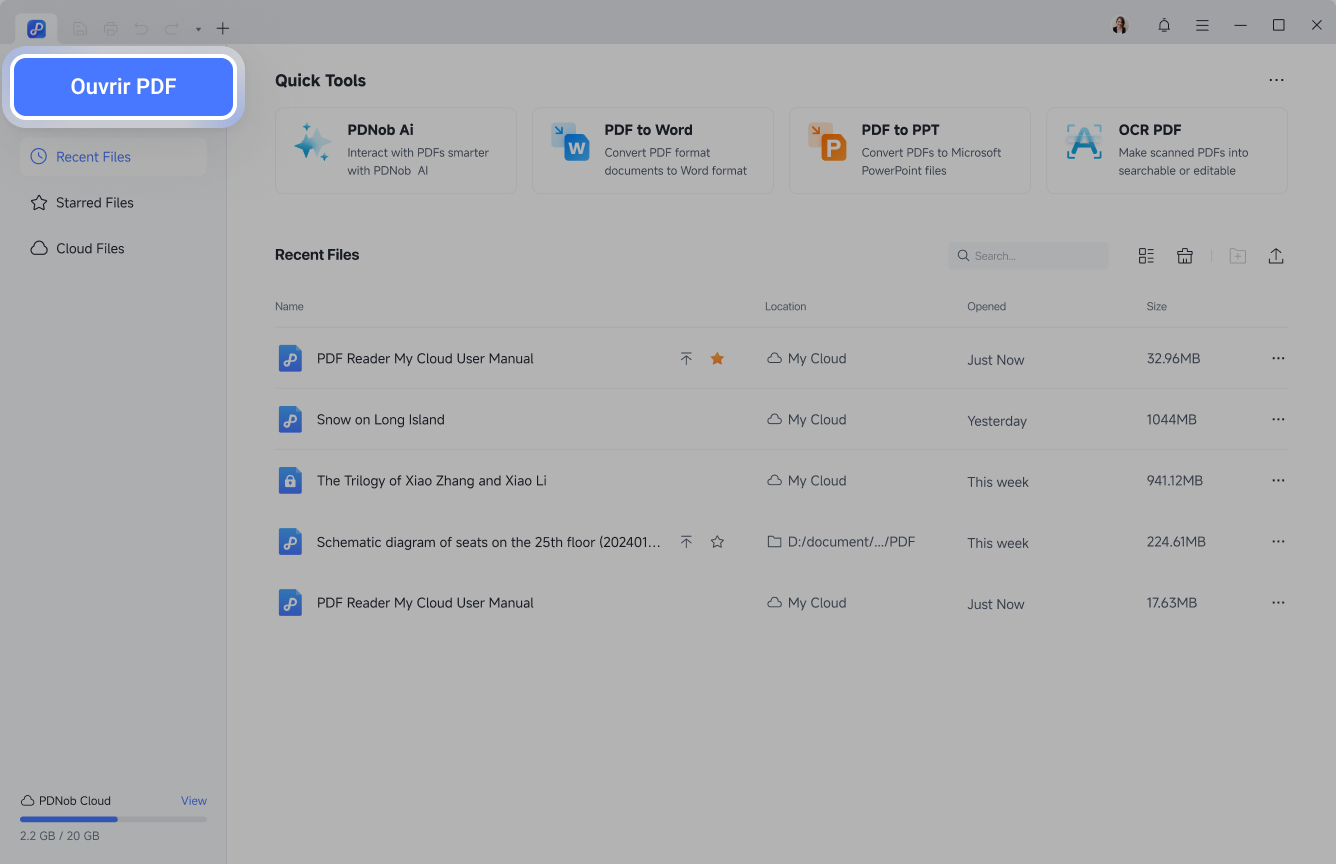Open more options for Schematic diagram file
1336x864 pixels.
(x=1278, y=541)
